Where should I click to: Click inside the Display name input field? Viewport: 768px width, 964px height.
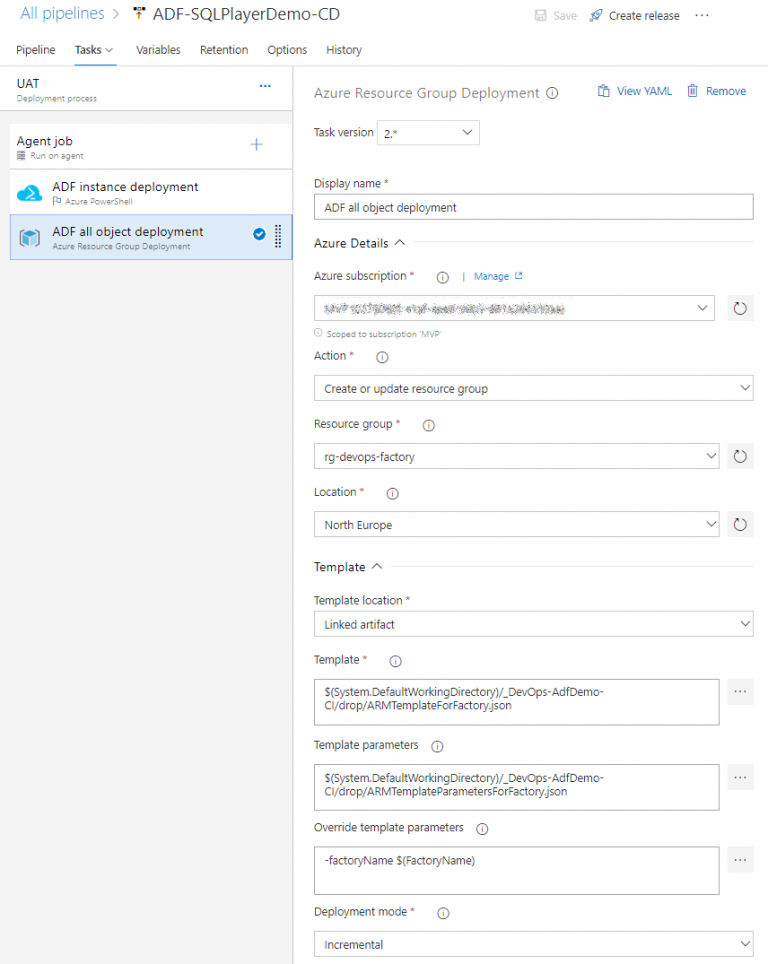tap(533, 207)
